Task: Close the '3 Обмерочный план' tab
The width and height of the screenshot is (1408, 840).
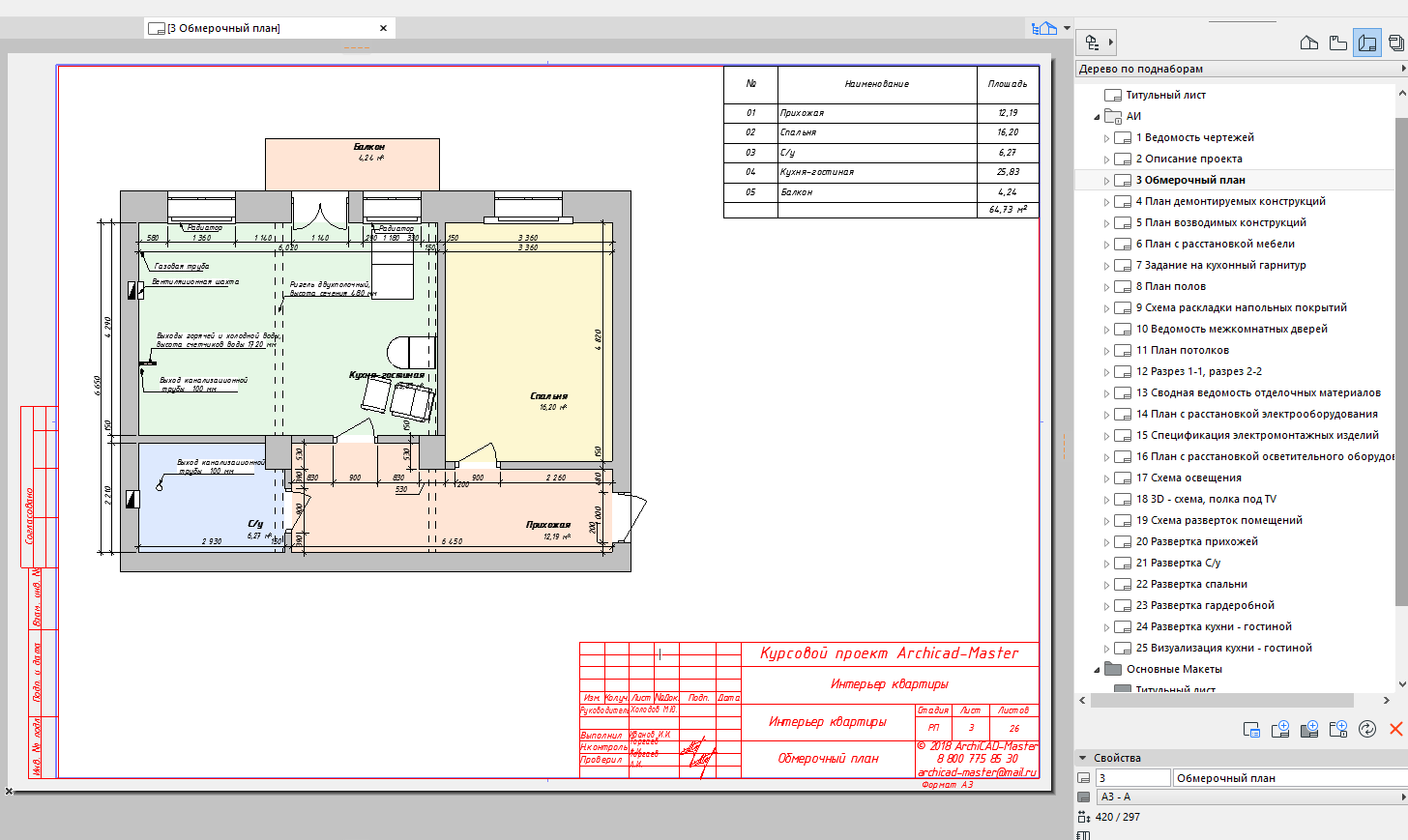Action: (x=383, y=28)
